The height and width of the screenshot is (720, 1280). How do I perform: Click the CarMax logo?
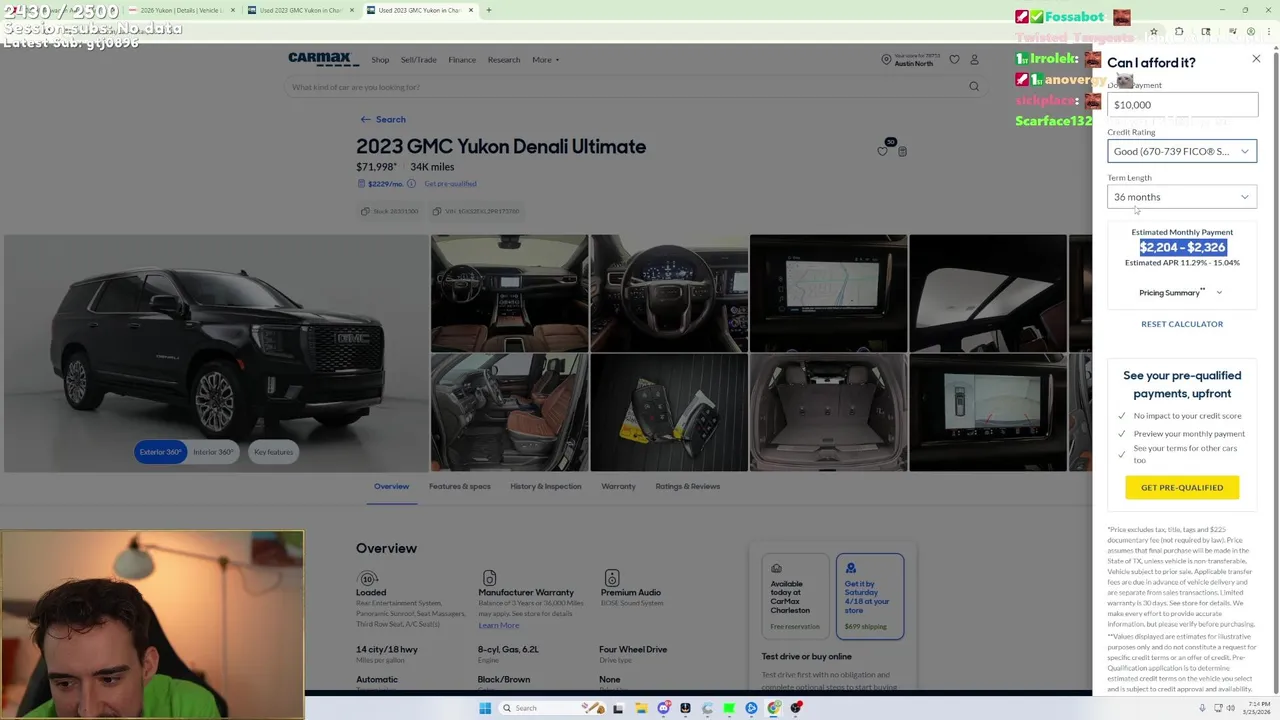point(323,59)
